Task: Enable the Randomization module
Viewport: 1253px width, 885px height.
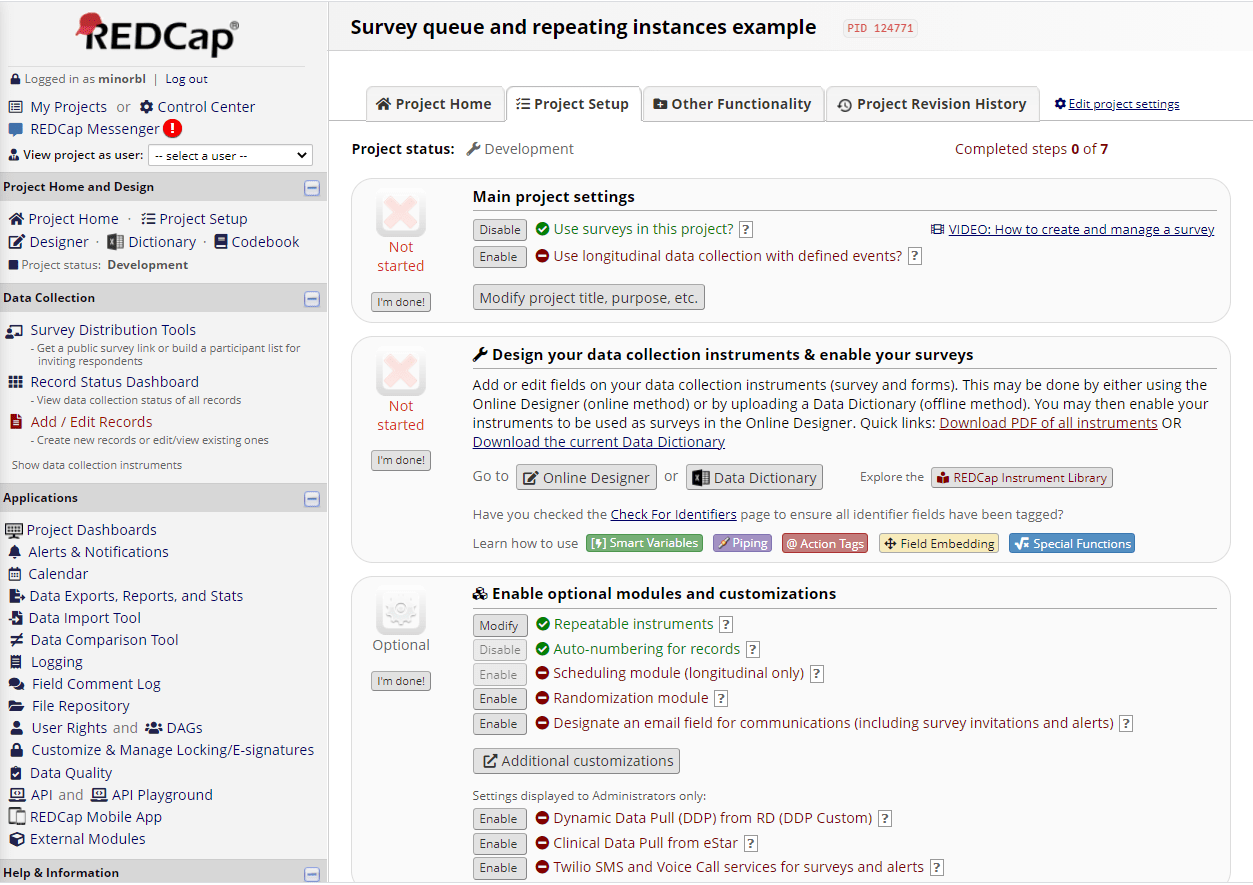Action: pos(499,699)
